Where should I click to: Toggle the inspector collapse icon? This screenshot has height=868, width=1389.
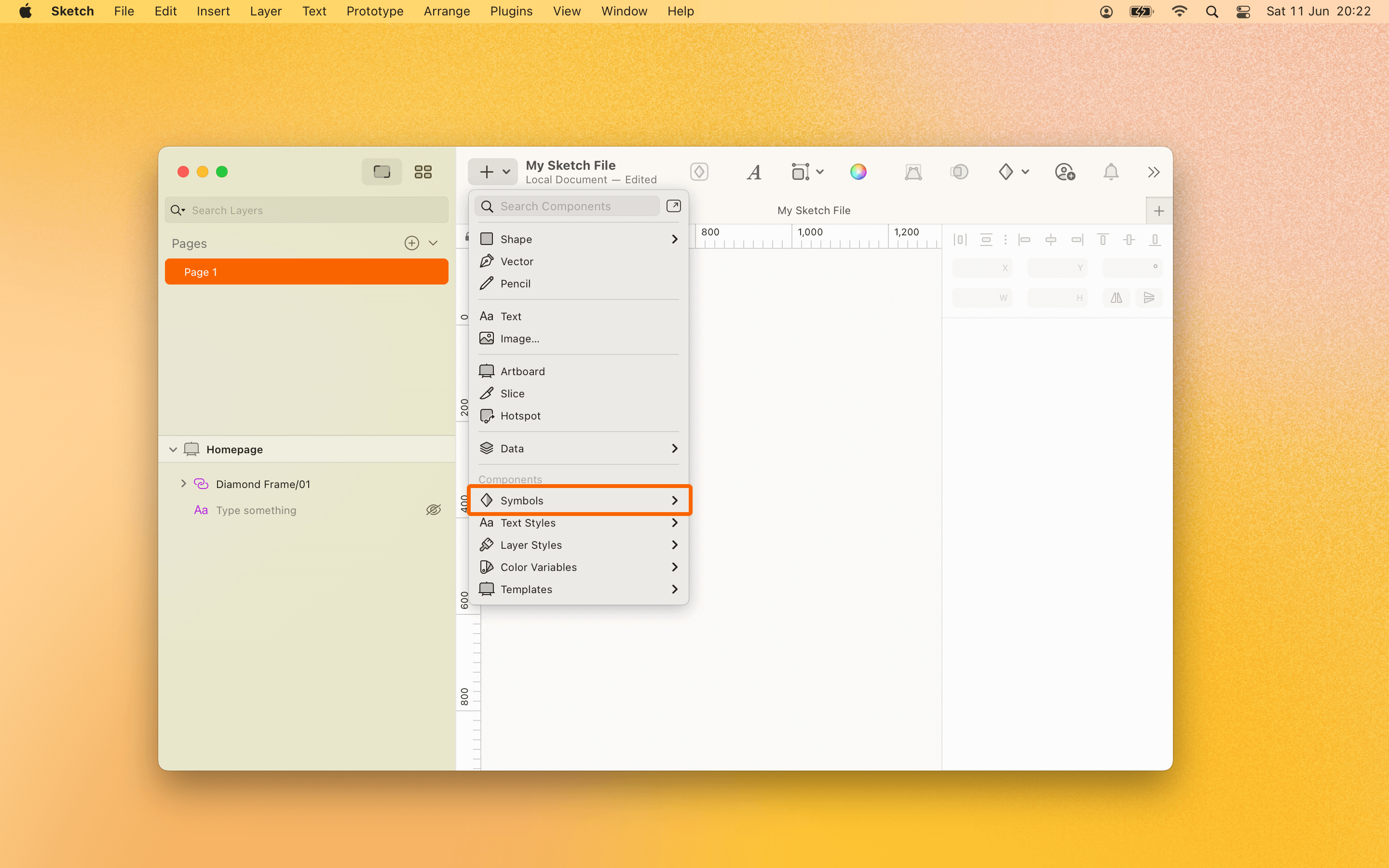point(1153,171)
